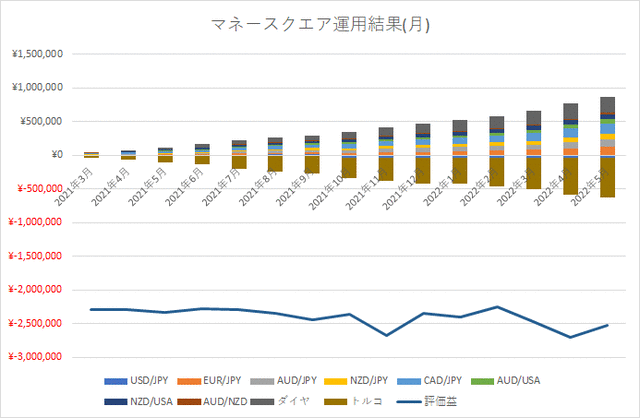
Task: Select the 2021年11月 category label
Action: [367, 189]
